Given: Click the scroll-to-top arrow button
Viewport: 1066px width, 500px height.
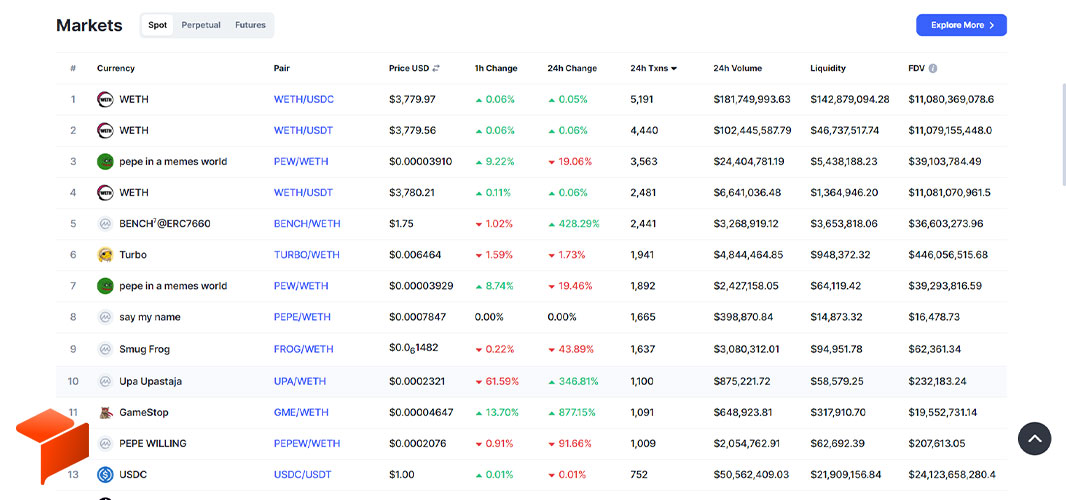Looking at the screenshot, I should 1034,439.
